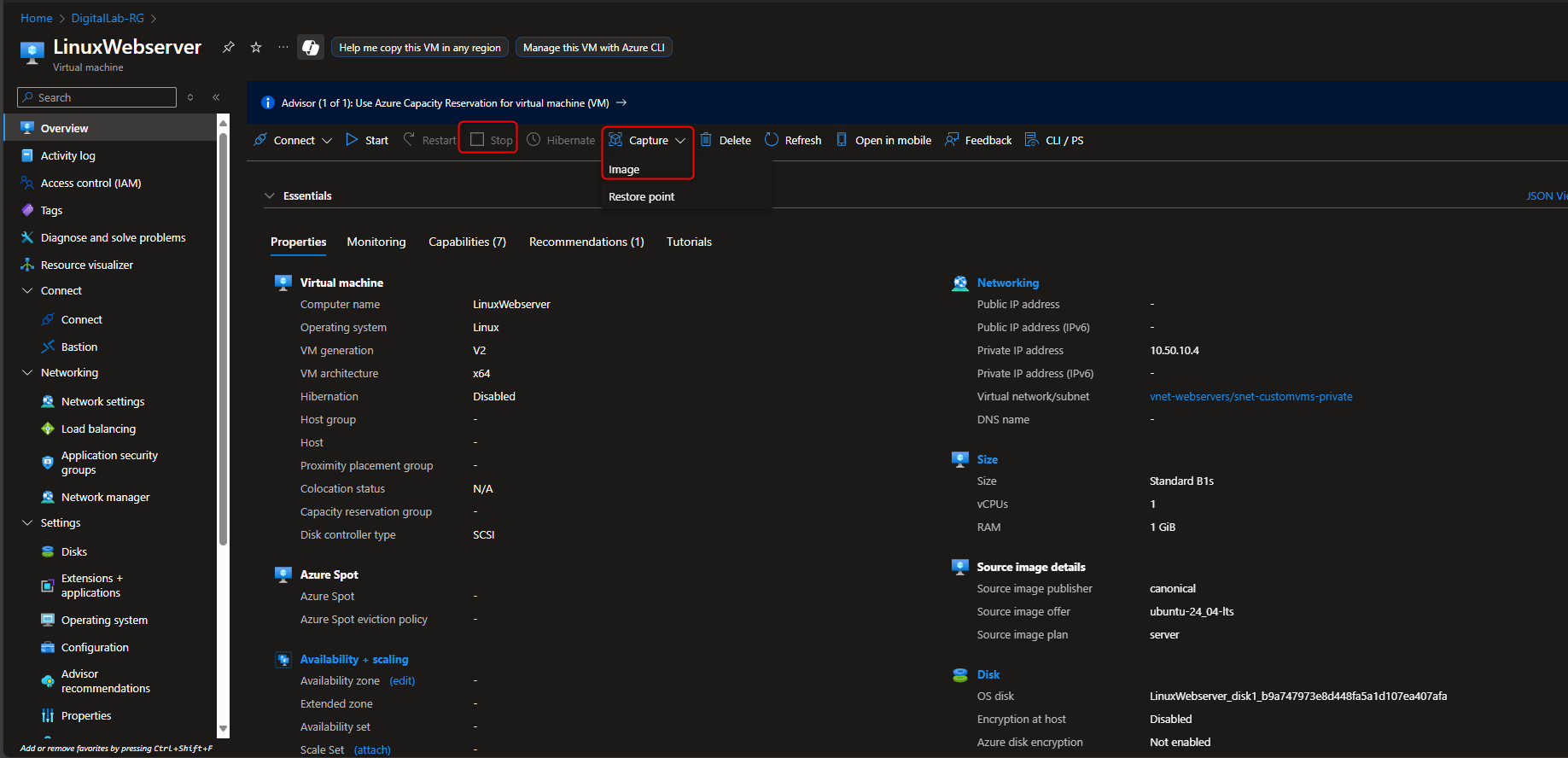The width and height of the screenshot is (1568, 758).
Task: Start the virtual machine
Action: (367, 140)
